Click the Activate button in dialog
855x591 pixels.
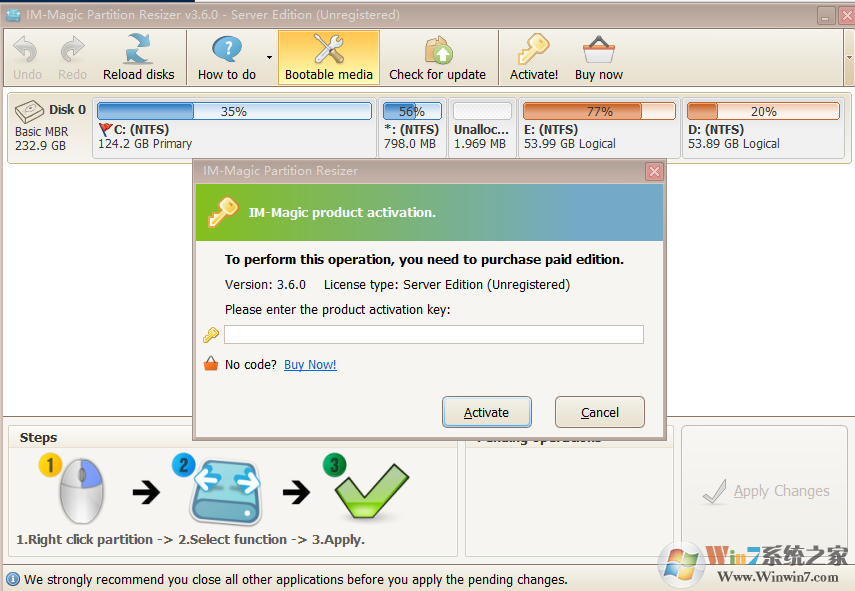point(486,412)
